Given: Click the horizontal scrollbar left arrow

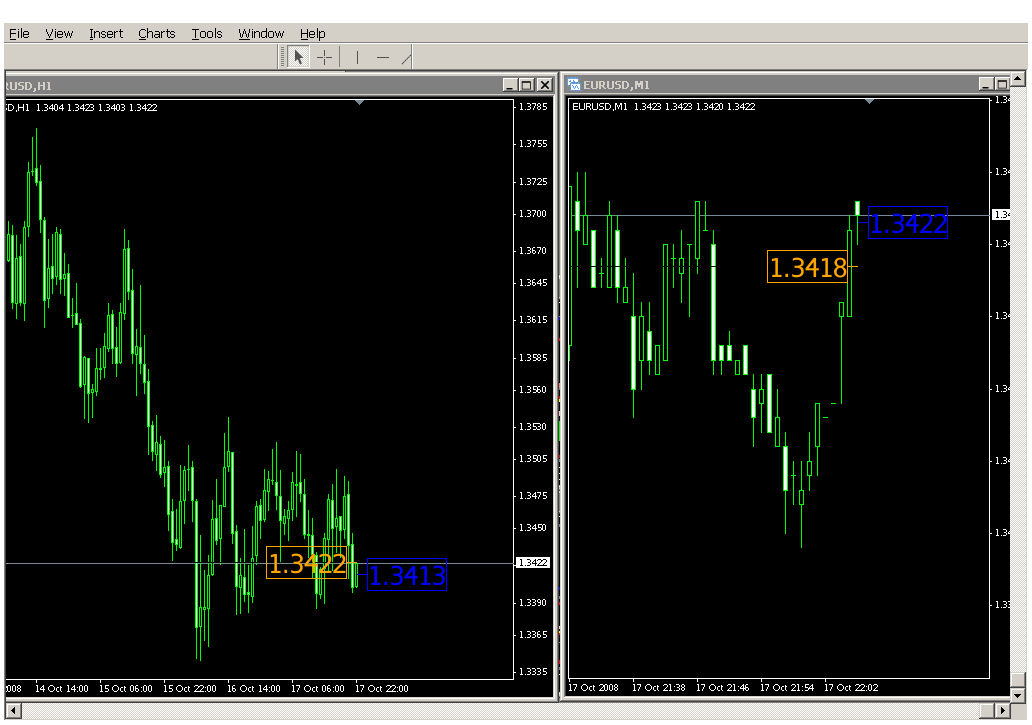Looking at the screenshot, I should 13,711.
